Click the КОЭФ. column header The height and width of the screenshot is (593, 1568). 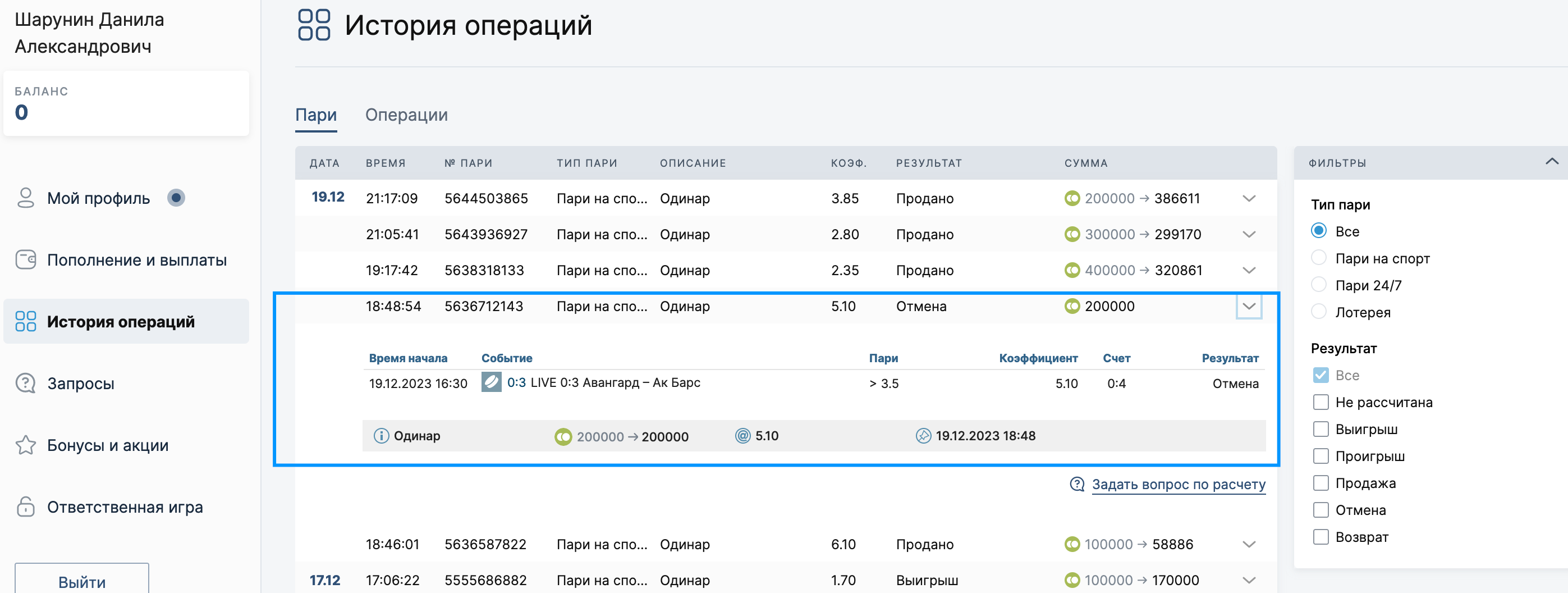[849, 163]
